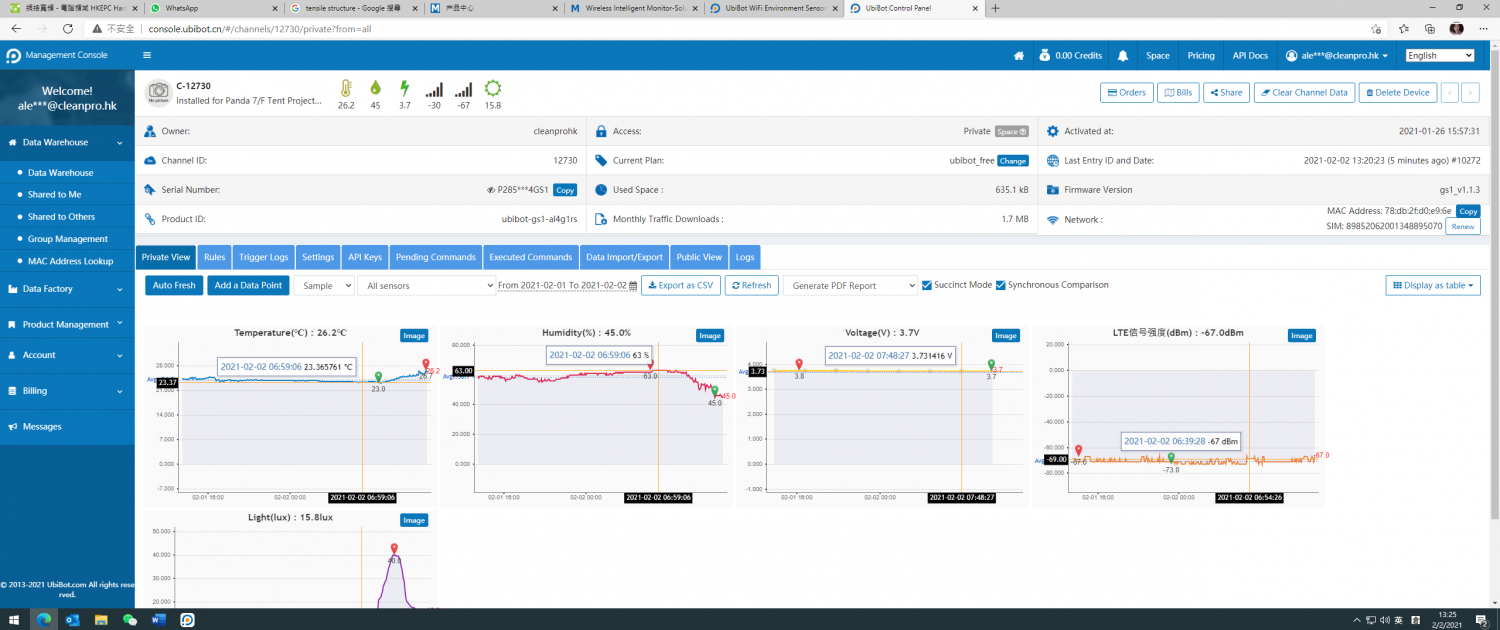The height and width of the screenshot is (630, 1500).
Task: Bookmark this page with star icon
Action: tap(1377, 29)
